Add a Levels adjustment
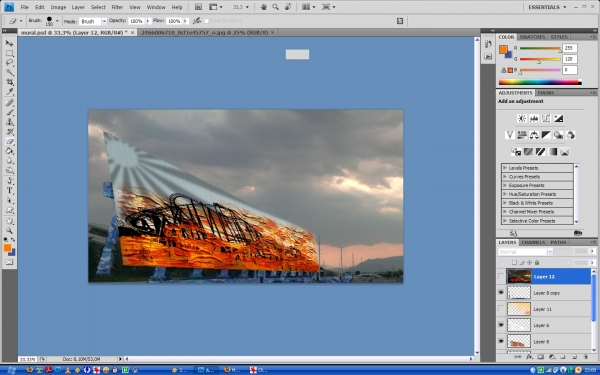This screenshot has height=375, width=600. (x=534, y=118)
